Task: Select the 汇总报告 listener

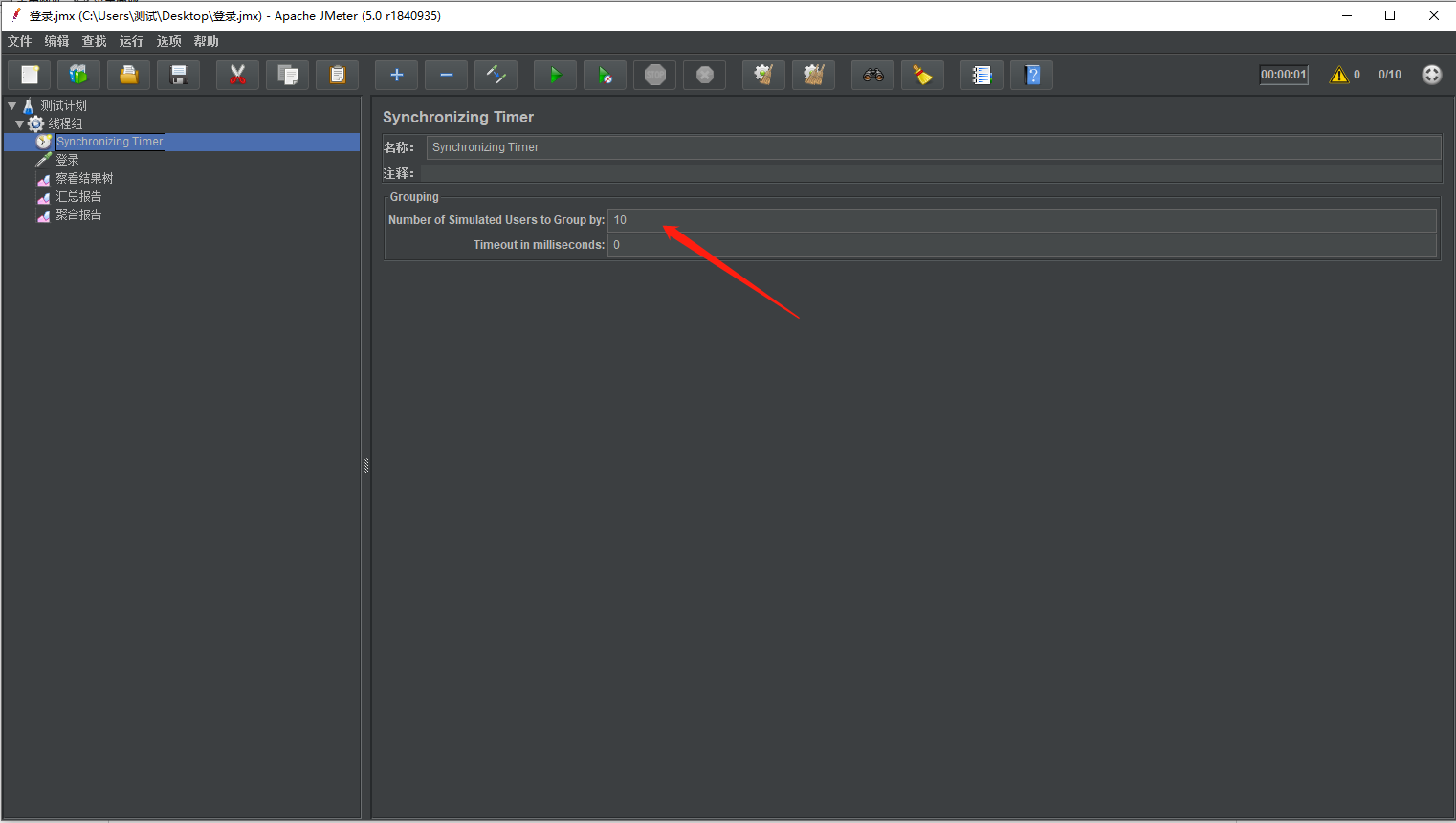Action: click(78, 196)
